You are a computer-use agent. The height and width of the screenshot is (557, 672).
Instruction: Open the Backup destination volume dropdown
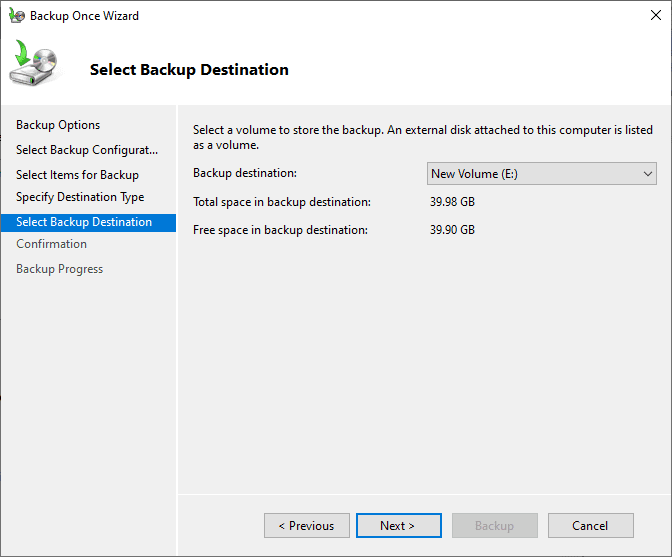(541, 174)
